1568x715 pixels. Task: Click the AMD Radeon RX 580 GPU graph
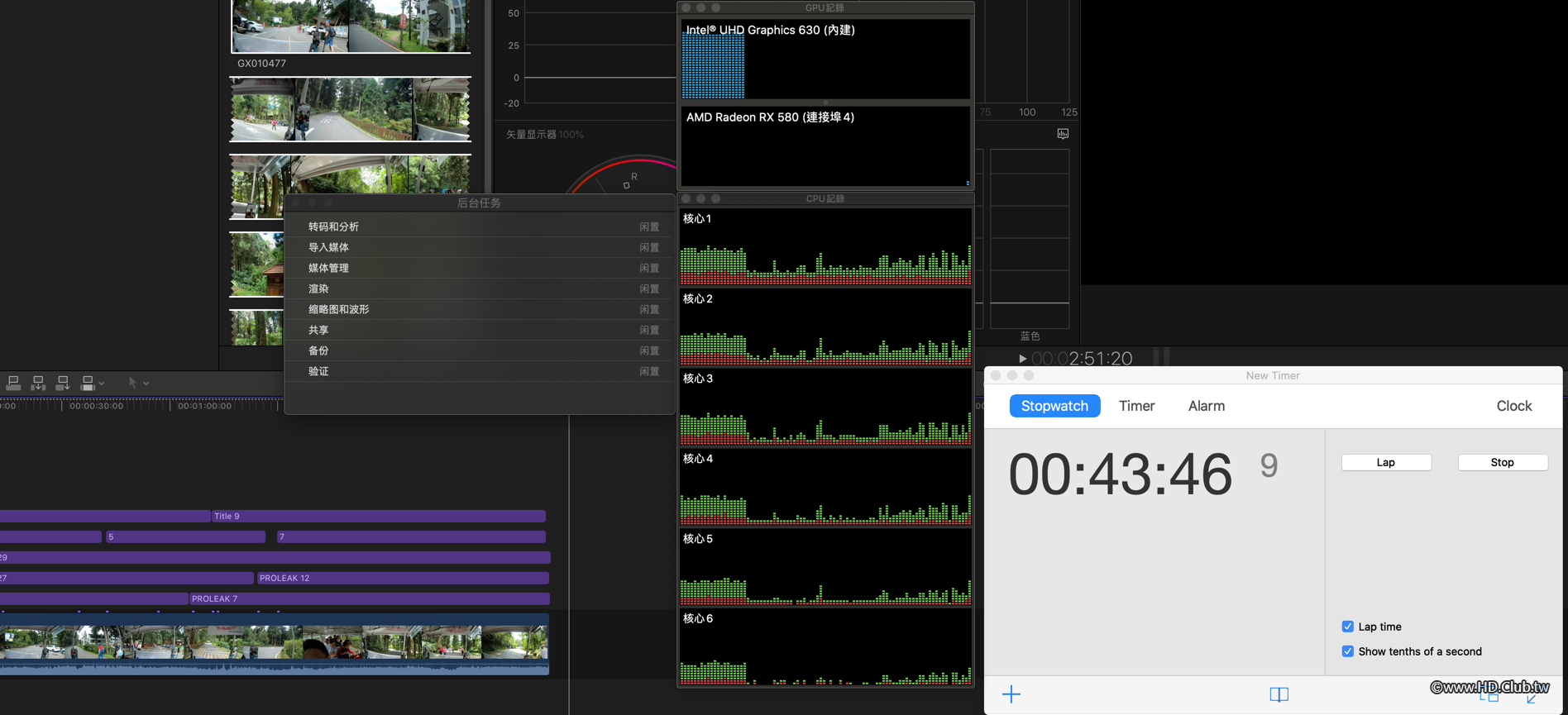click(x=825, y=146)
